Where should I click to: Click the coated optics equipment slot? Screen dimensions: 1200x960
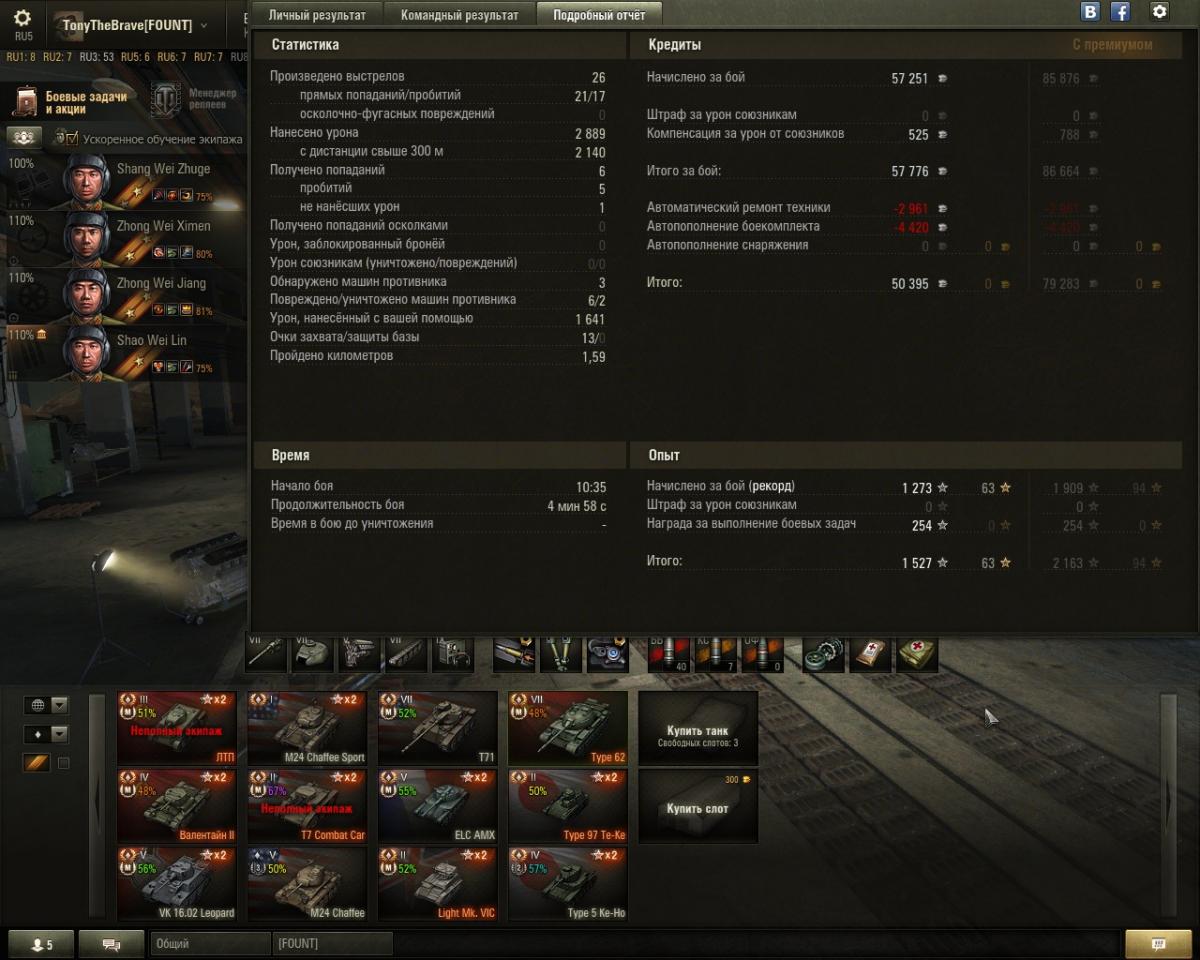(607, 653)
